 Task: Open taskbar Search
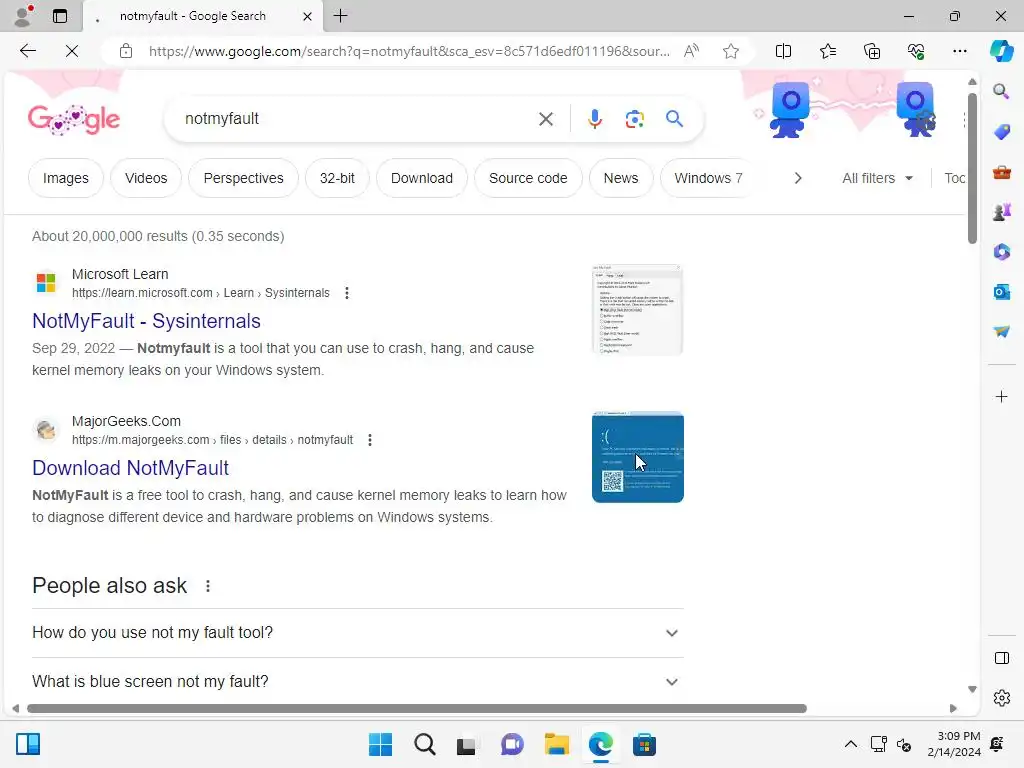point(424,744)
